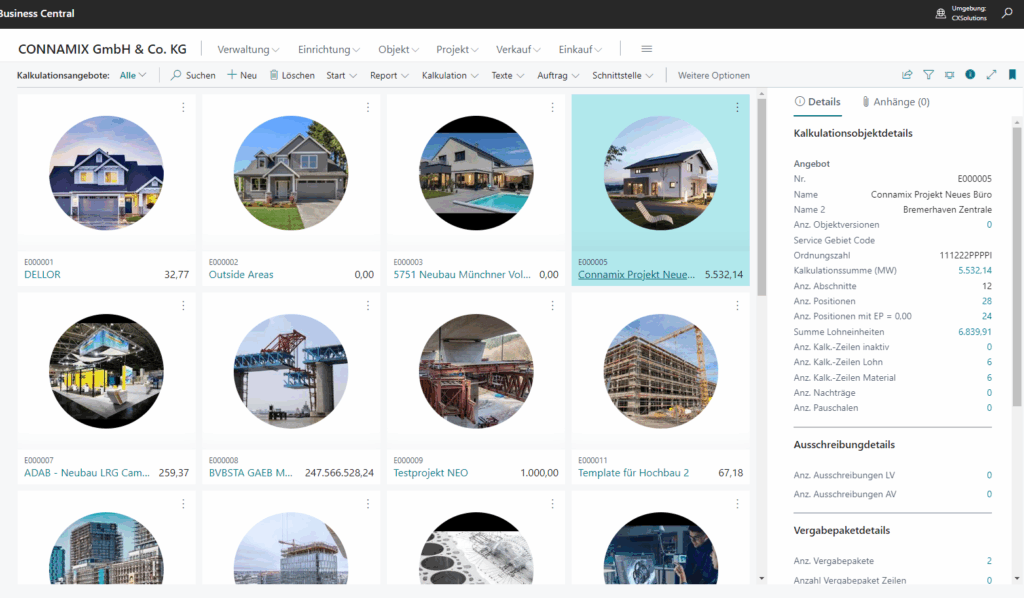Create a new entry with Neu
Viewport: 1024px width, 598px height.
242,75
